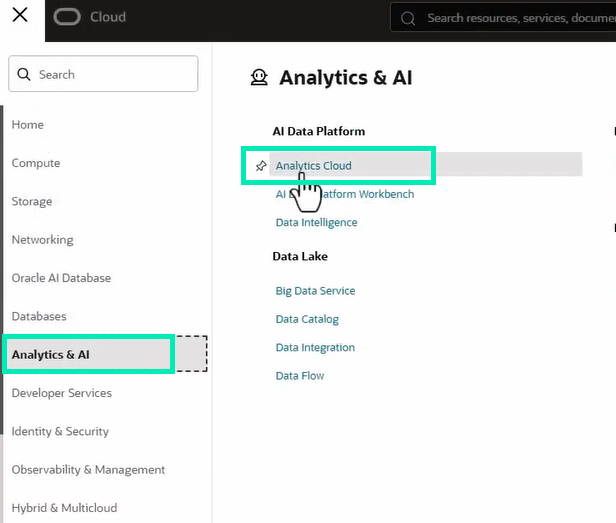This screenshot has height=523, width=616.
Task: Pin Analytics Cloud using the pin icon
Action: [261, 166]
